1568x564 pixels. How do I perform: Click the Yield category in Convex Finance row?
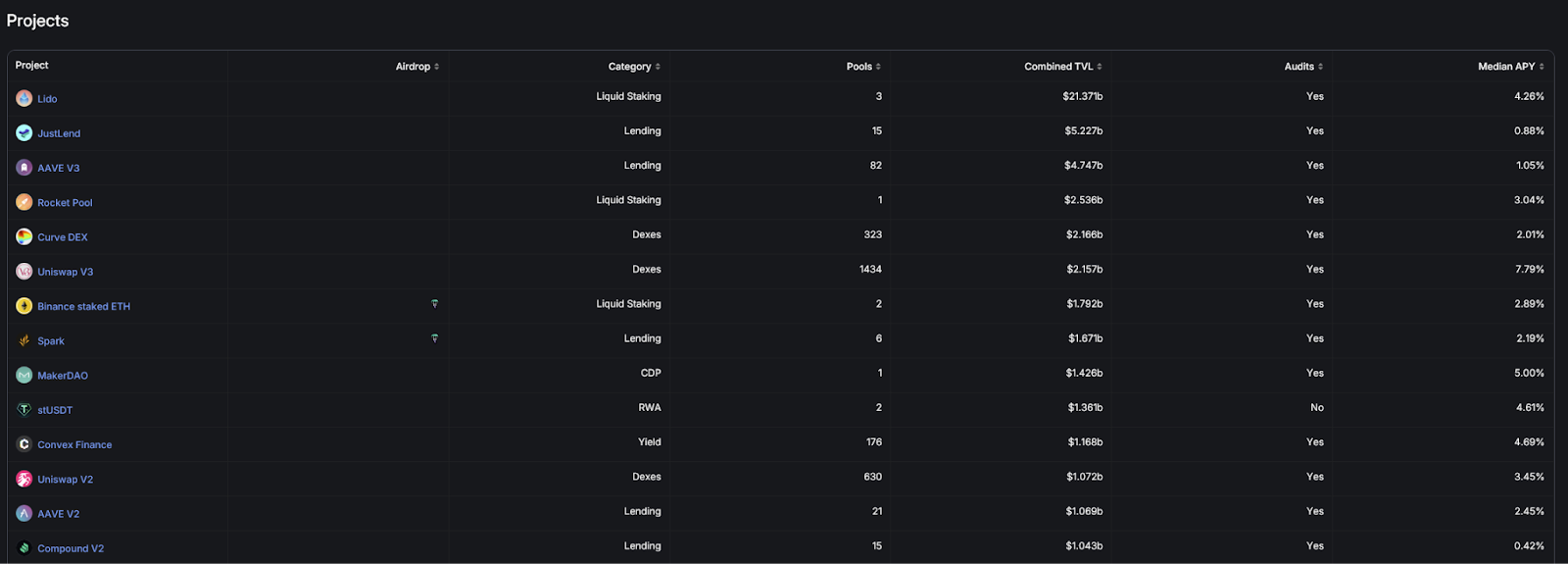point(650,441)
